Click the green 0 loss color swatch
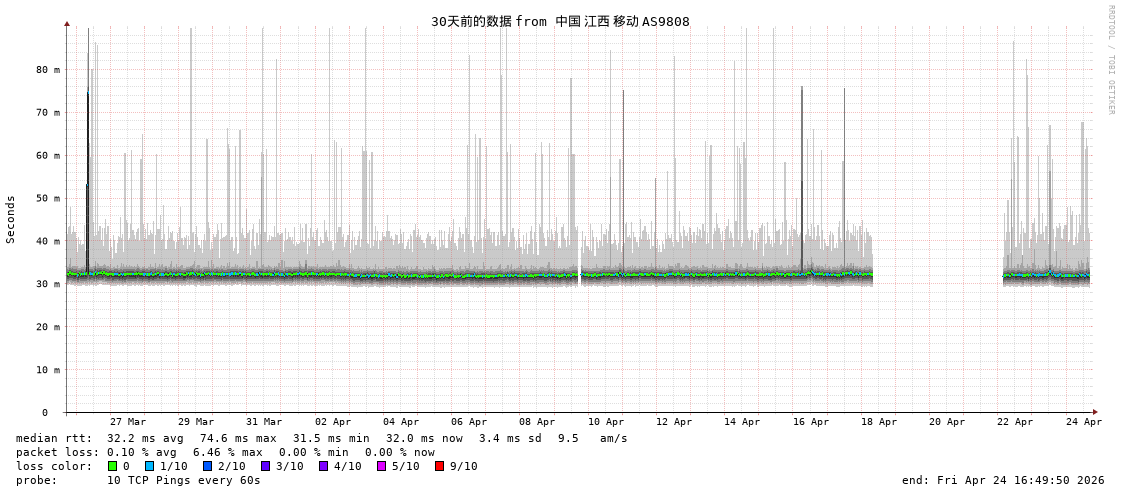Screen dimensions: 1121x494 [113, 466]
